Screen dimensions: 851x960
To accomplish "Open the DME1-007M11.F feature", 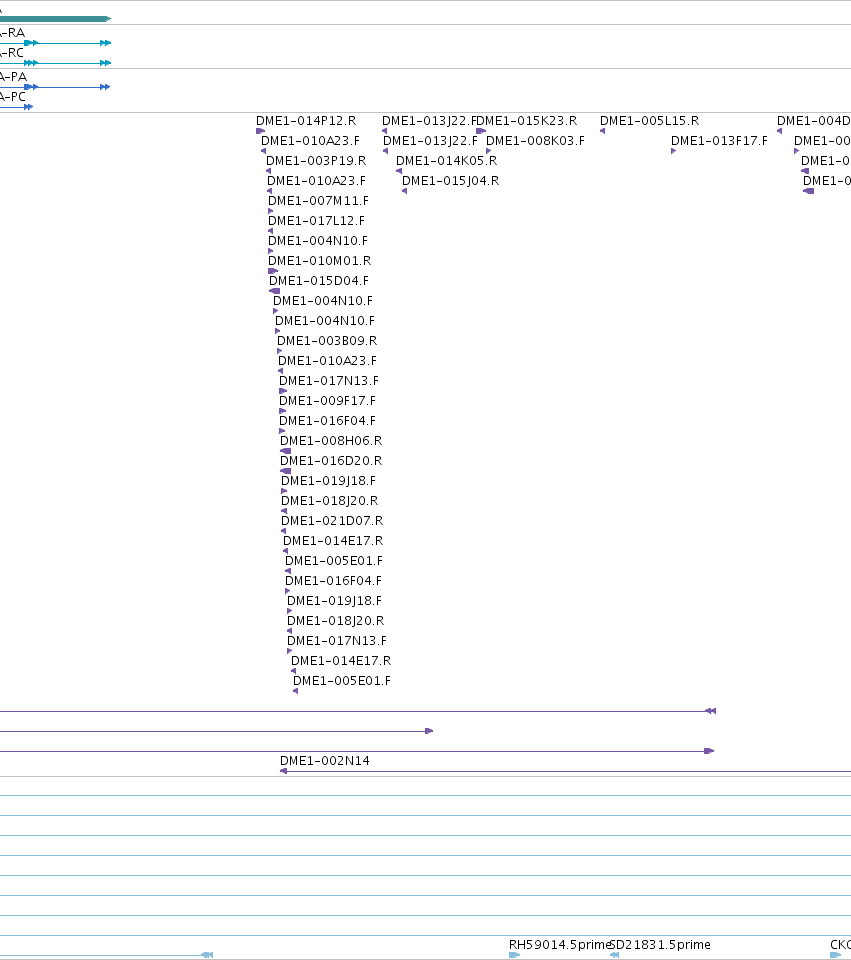I will click(x=318, y=200).
